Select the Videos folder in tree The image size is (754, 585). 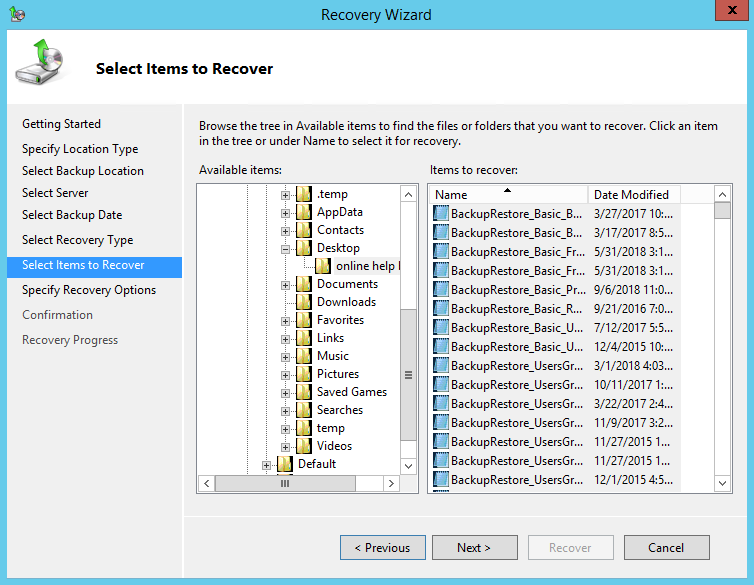pos(334,446)
